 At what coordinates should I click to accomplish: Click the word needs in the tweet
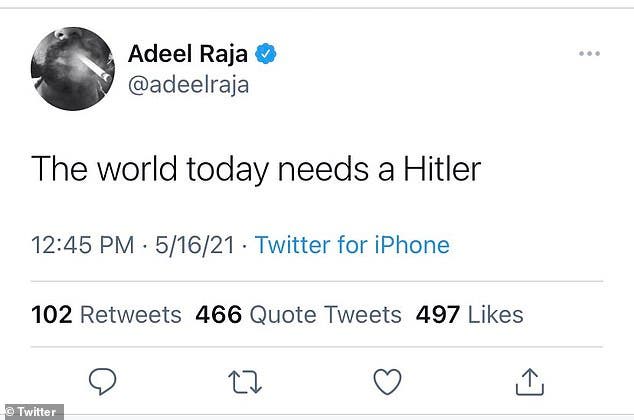pos(323,169)
